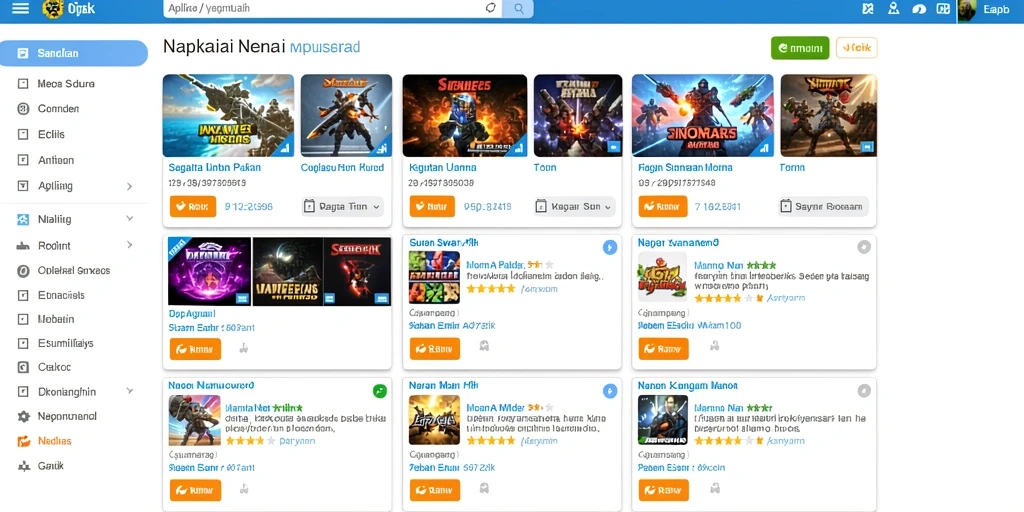1024x512 pixels.
Task: Select the orange Nedias sidebar icon
Action: [24, 441]
